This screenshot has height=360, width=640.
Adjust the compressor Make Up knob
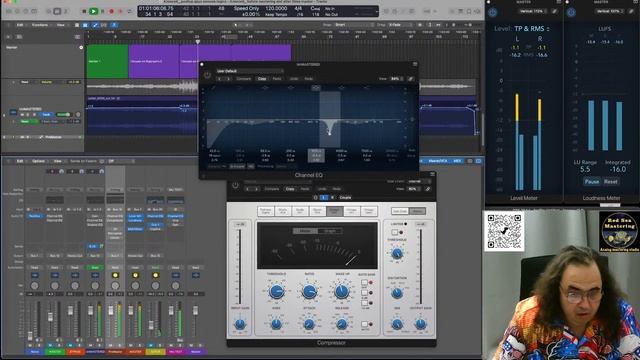click(x=342, y=291)
